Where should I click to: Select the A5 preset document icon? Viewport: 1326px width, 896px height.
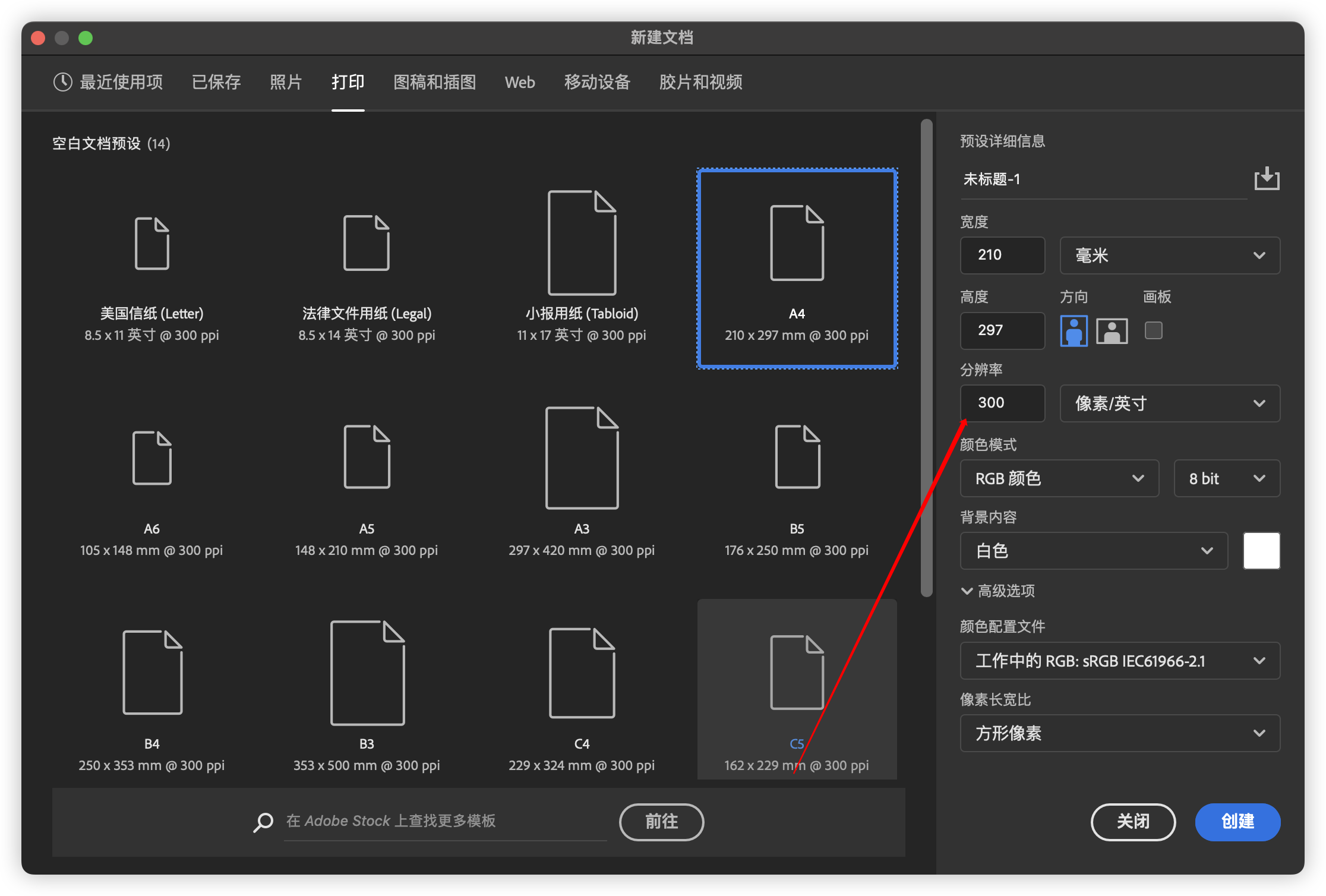pos(367,456)
